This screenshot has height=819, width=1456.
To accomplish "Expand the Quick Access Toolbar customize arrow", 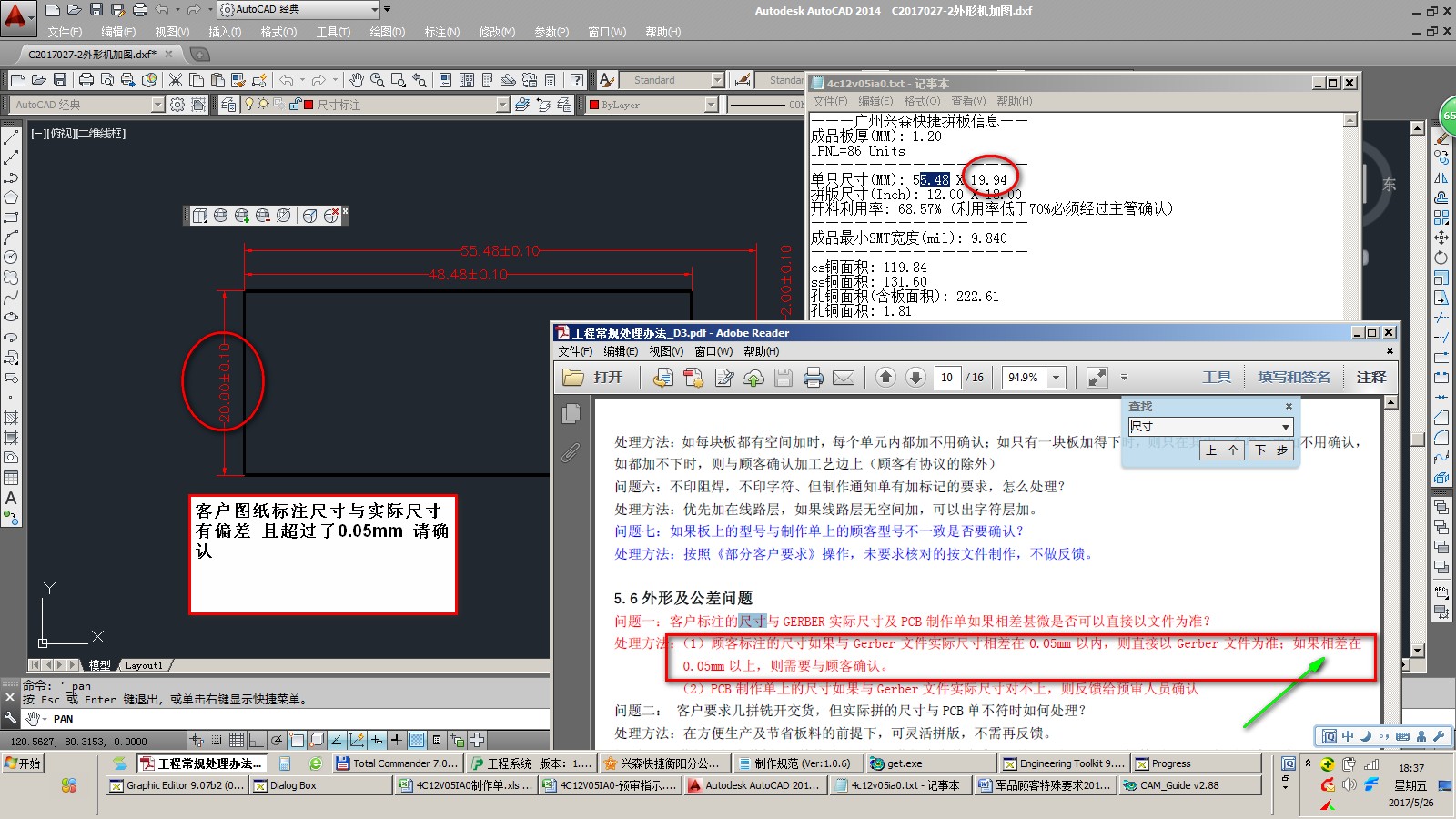I will tap(387, 9).
